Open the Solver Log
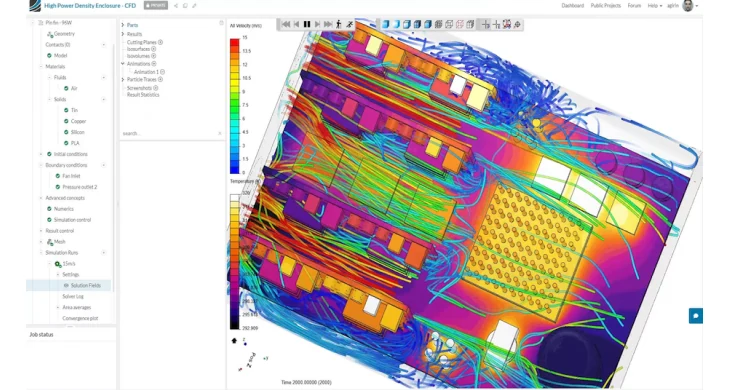The height and width of the screenshot is (390, 730). 73,296
